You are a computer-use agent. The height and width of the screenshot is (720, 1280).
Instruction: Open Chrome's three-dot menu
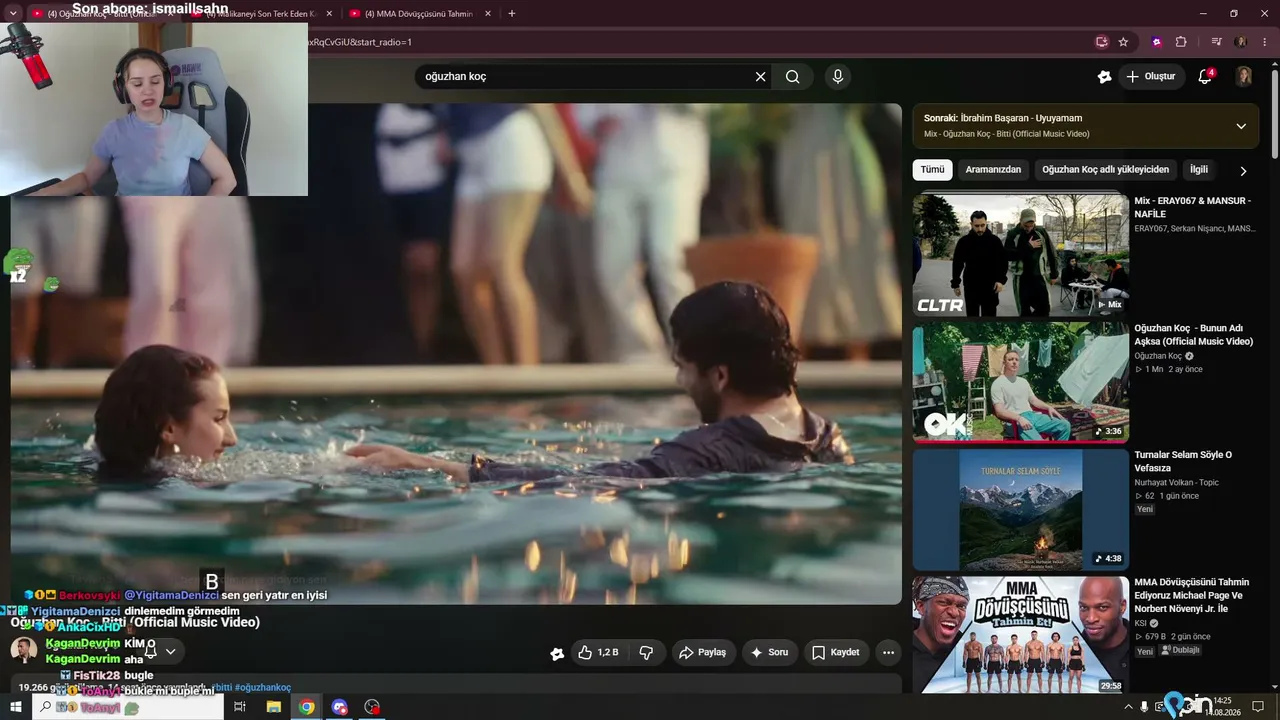pyautogui.click(x=1265, y=42)
